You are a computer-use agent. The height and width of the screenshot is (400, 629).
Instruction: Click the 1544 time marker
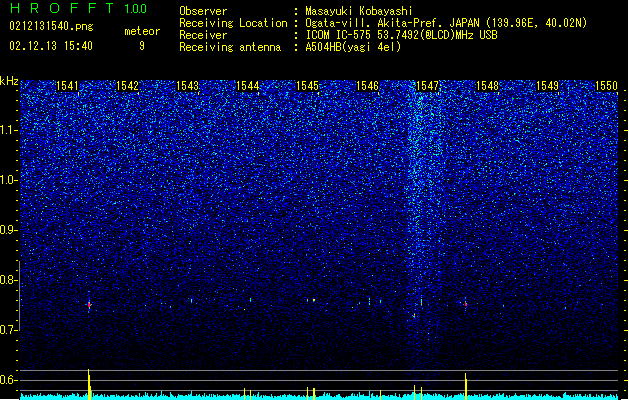pos(248,86)
